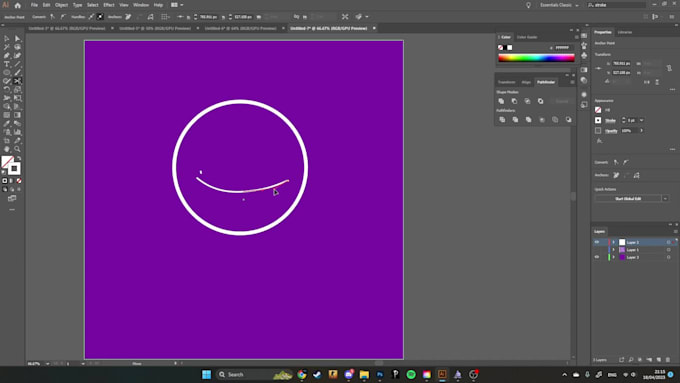
Task: Select the Ellipse shape tool
Action: tap(7, 72)
